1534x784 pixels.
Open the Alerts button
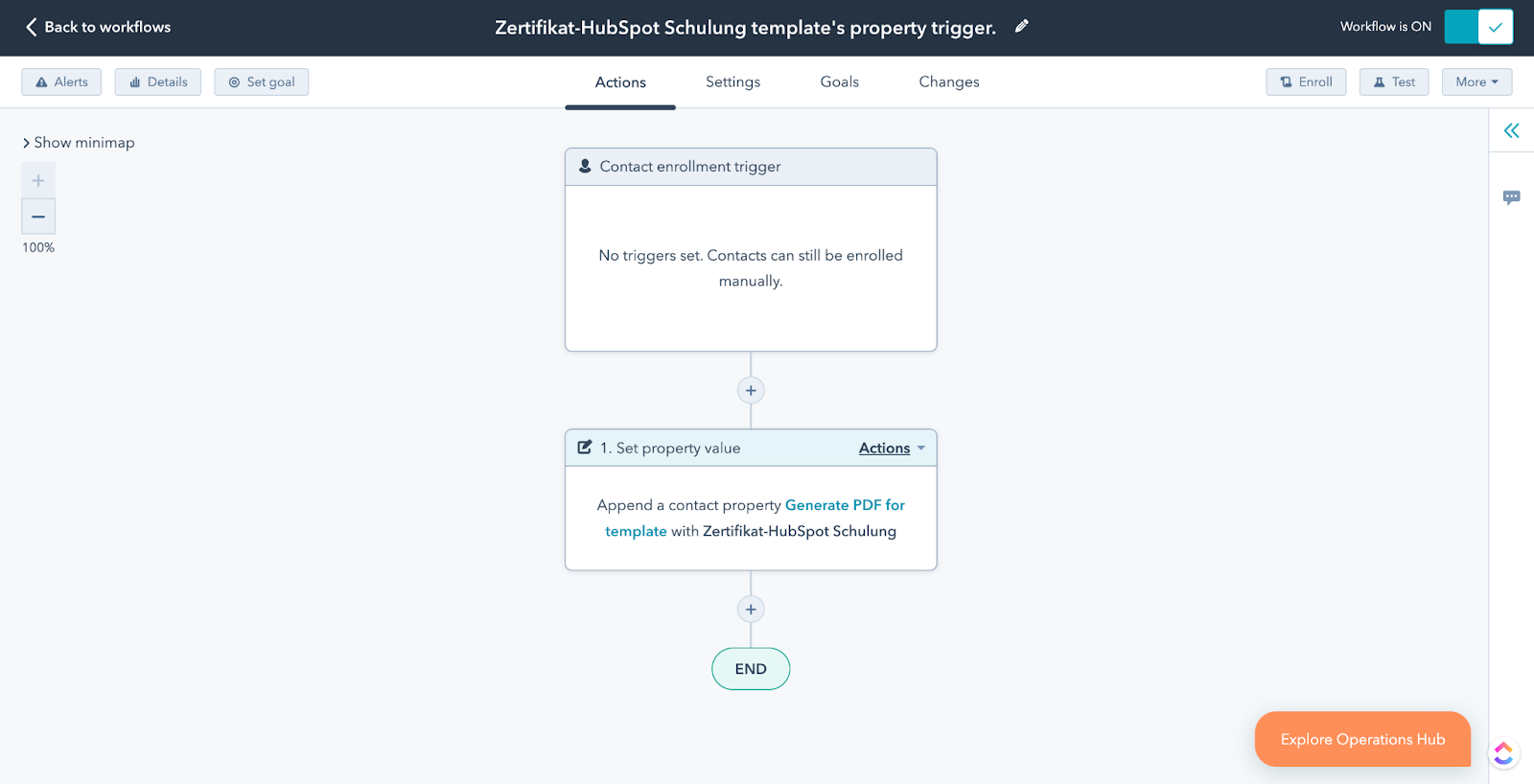61,82
